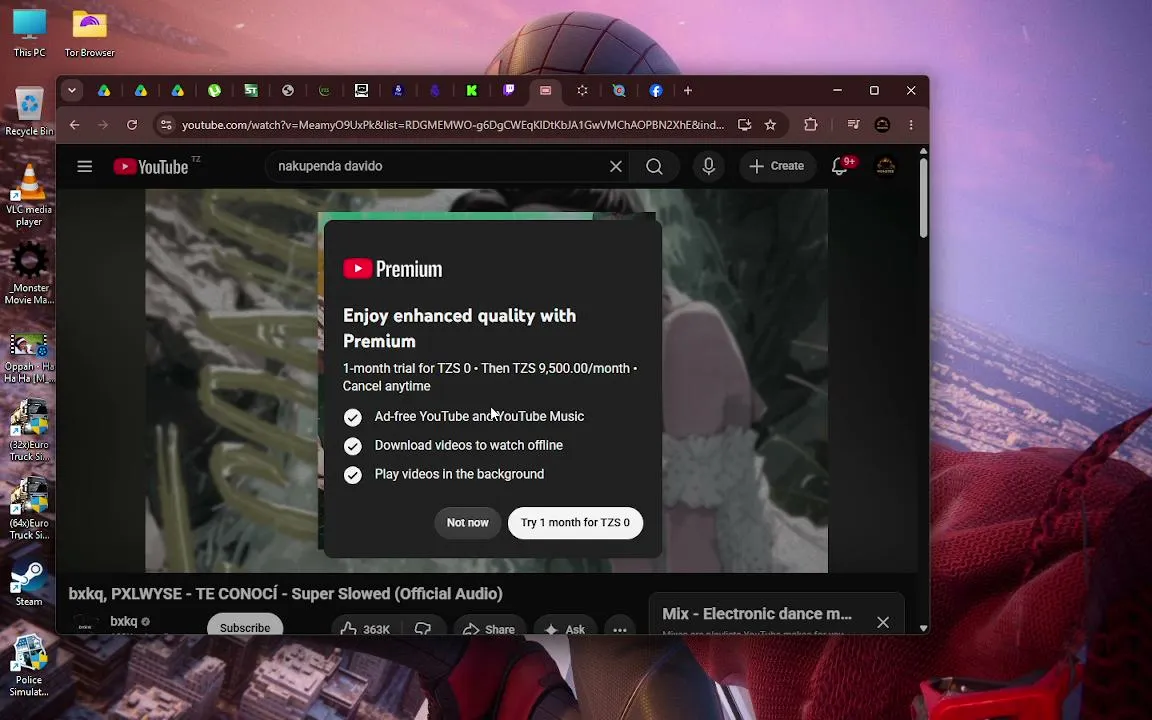Start voice search with the microphone icon

pos(708,166)
